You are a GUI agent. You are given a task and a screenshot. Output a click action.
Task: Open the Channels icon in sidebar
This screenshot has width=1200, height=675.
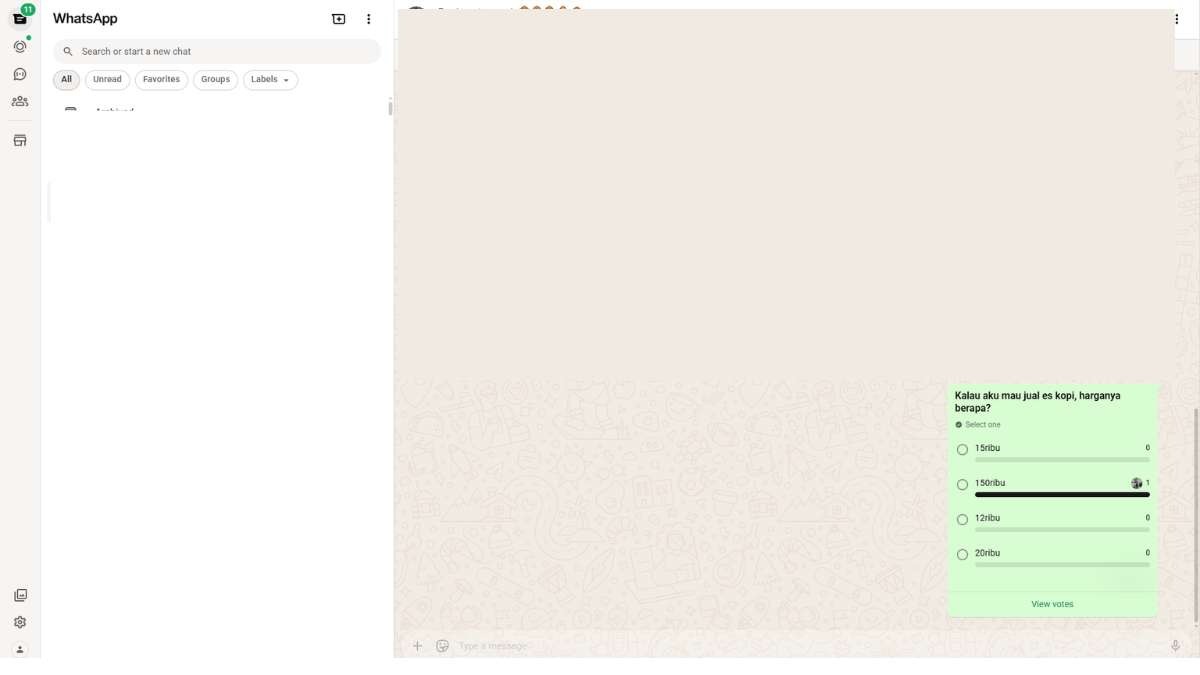point(20,74)
